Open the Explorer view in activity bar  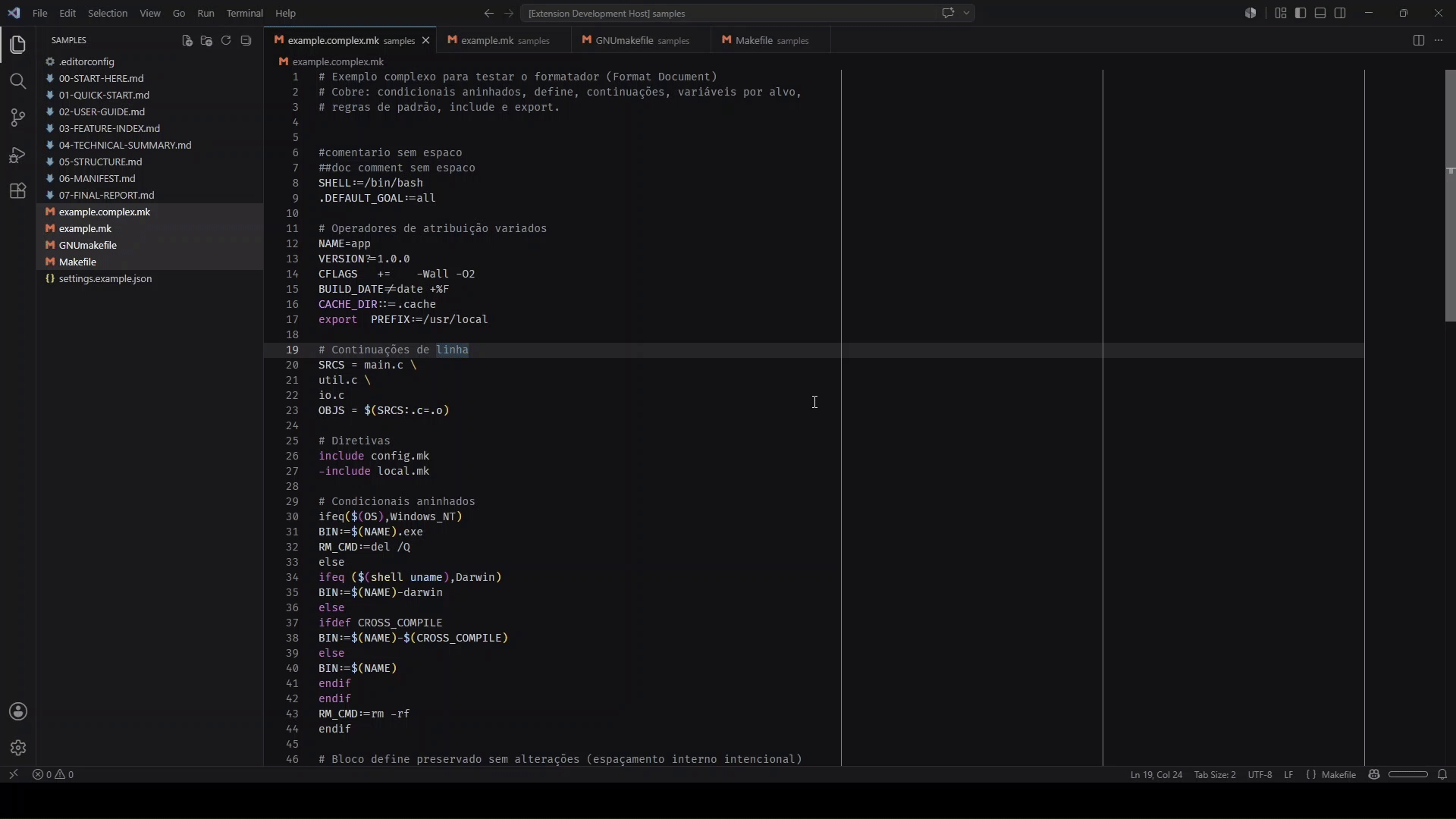pyautogui.click(x=18, y=45)
